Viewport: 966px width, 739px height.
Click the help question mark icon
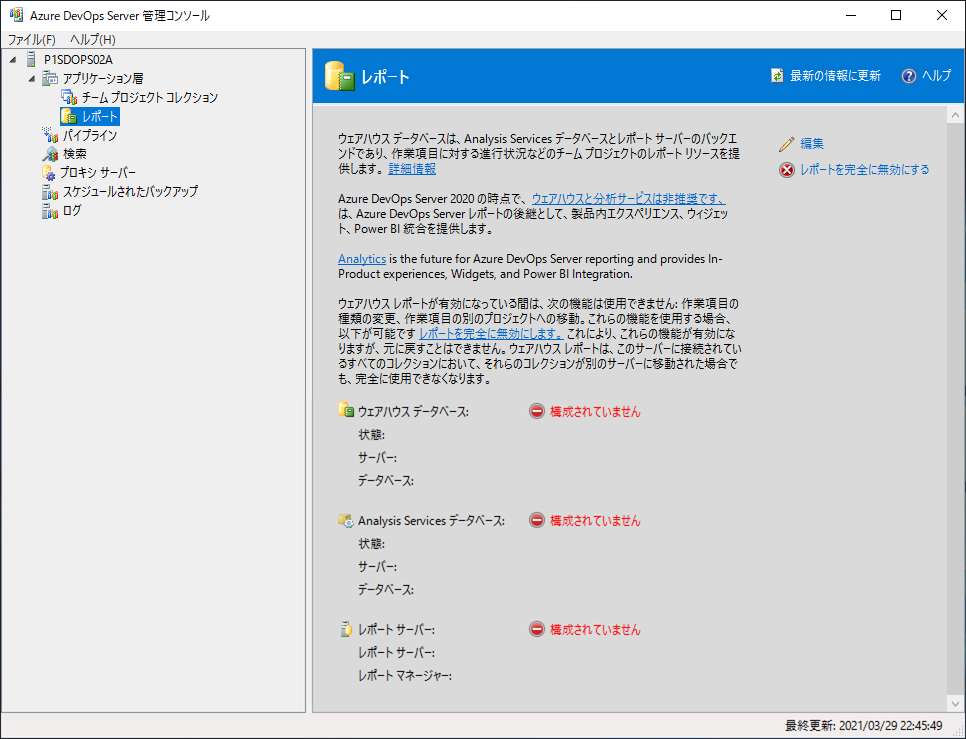coord(908,76)
